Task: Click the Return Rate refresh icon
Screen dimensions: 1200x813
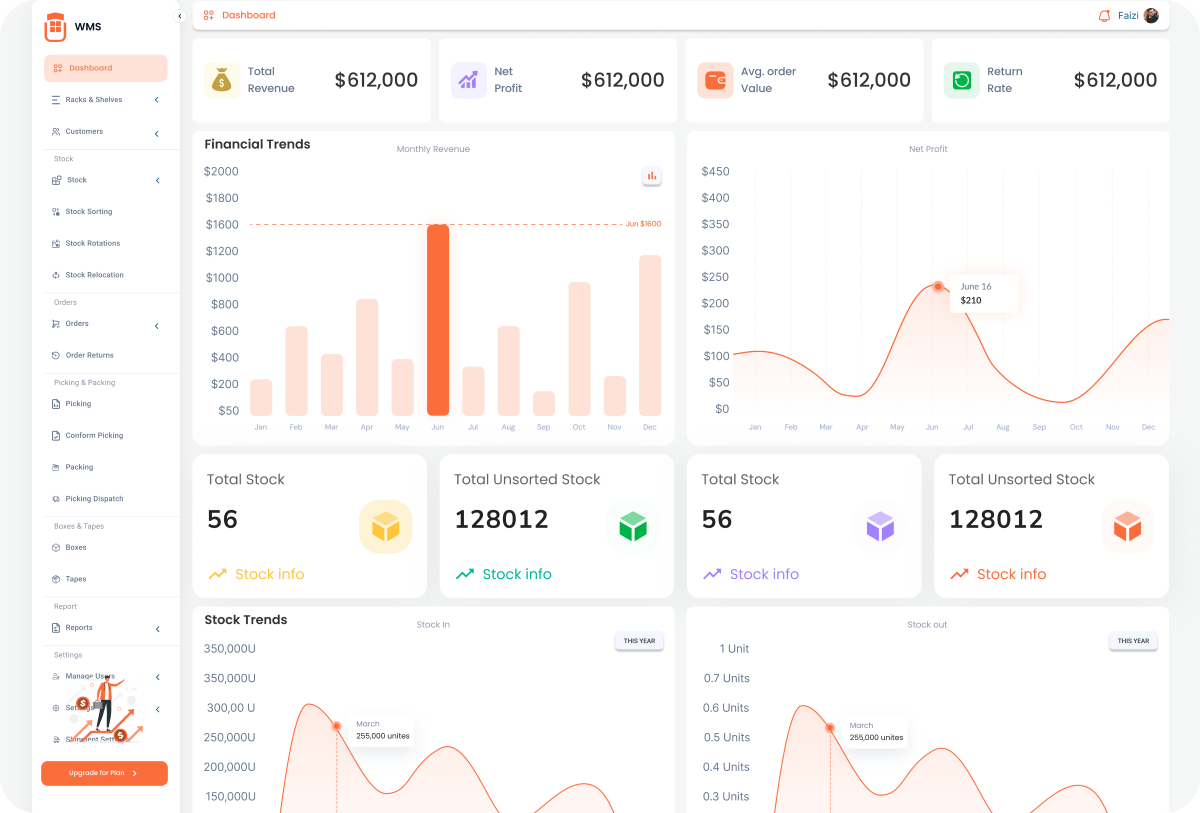Action: tap(961, 80)
